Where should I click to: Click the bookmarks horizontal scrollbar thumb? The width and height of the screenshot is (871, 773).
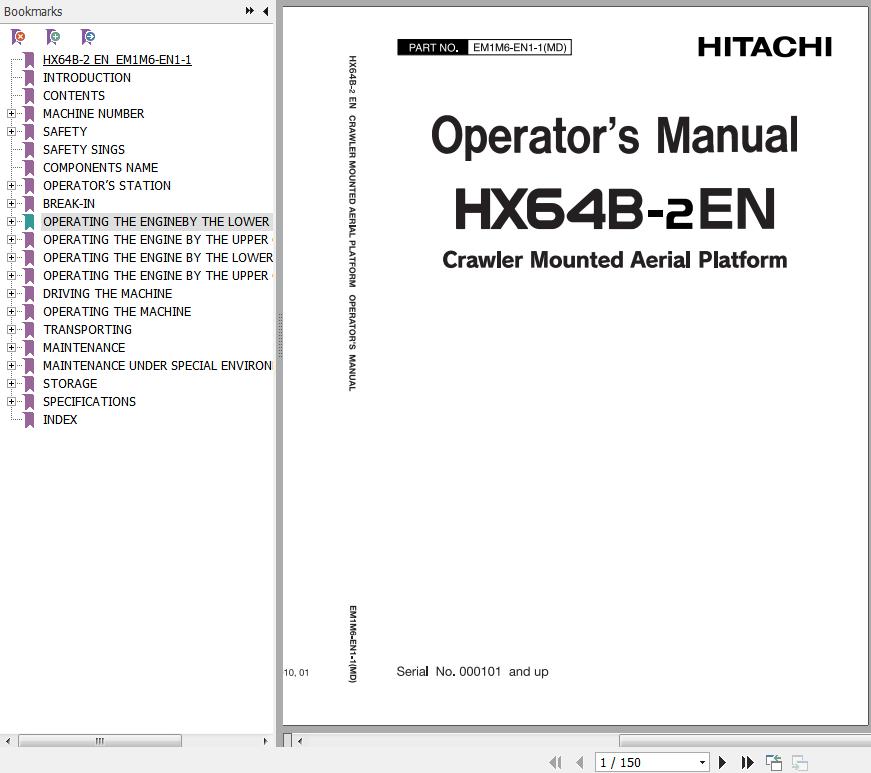coord(100,741)
